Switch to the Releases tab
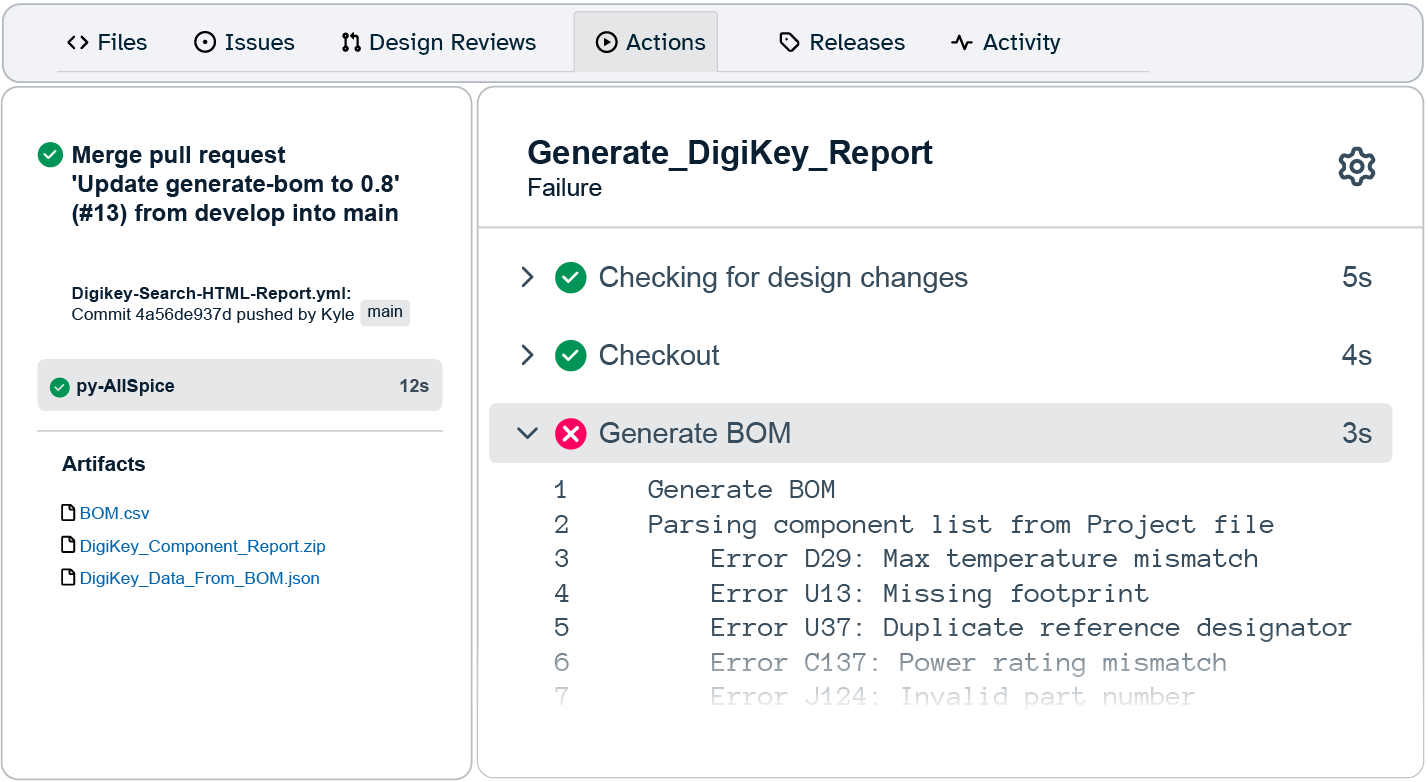Viewport: 1428px width, 782px height. coord(840,42)
